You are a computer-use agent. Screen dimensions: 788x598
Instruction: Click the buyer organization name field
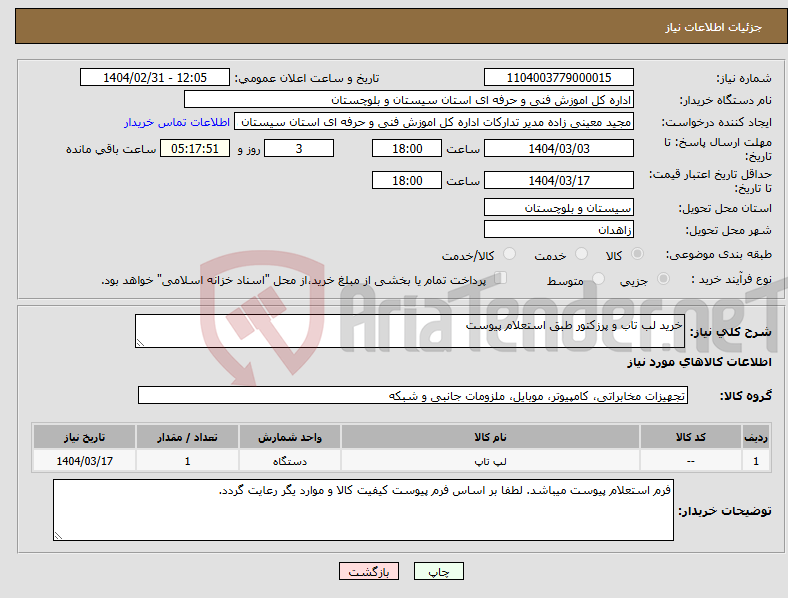[x=409, y=99]
